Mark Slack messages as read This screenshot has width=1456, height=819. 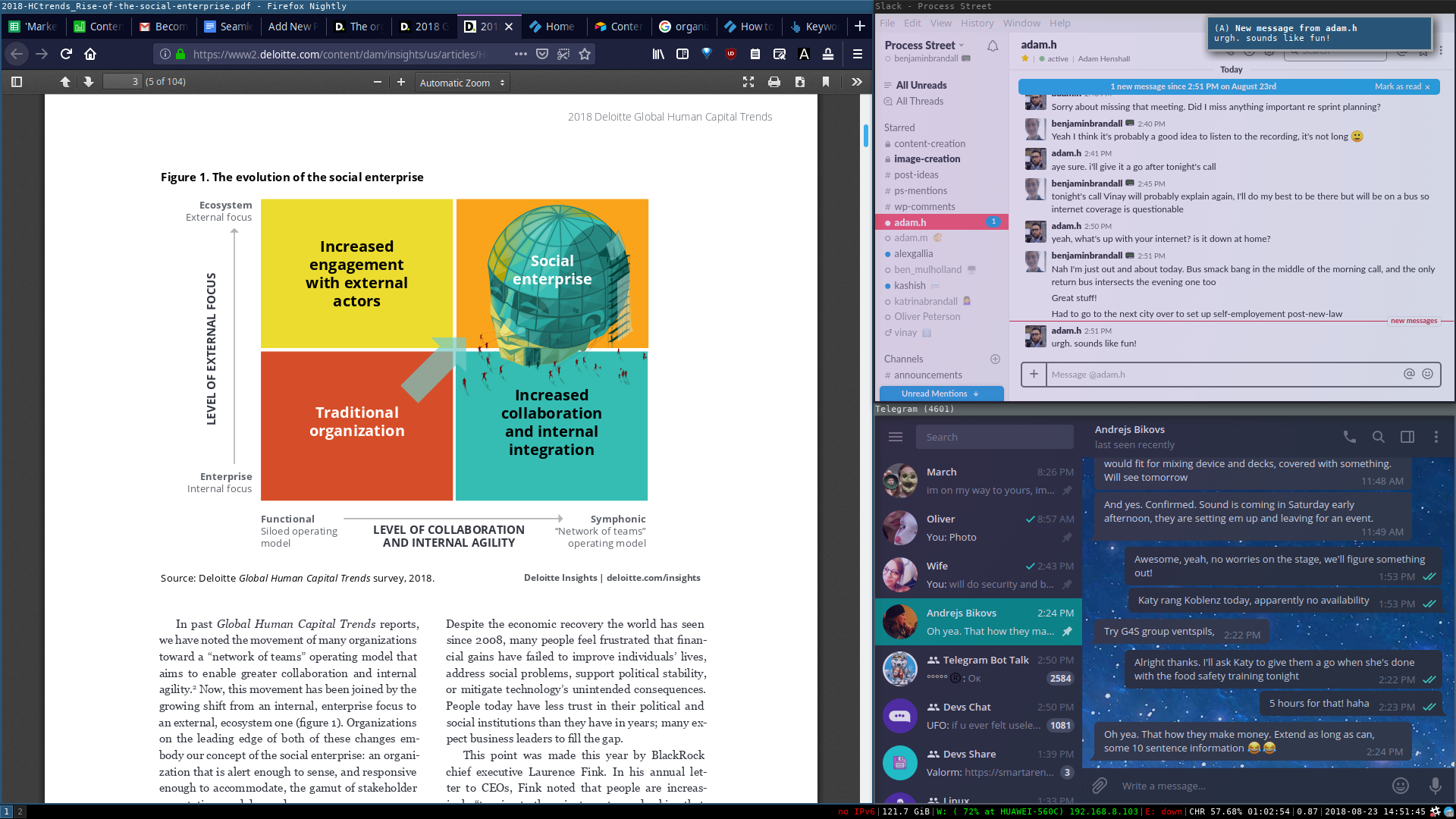1402,86
